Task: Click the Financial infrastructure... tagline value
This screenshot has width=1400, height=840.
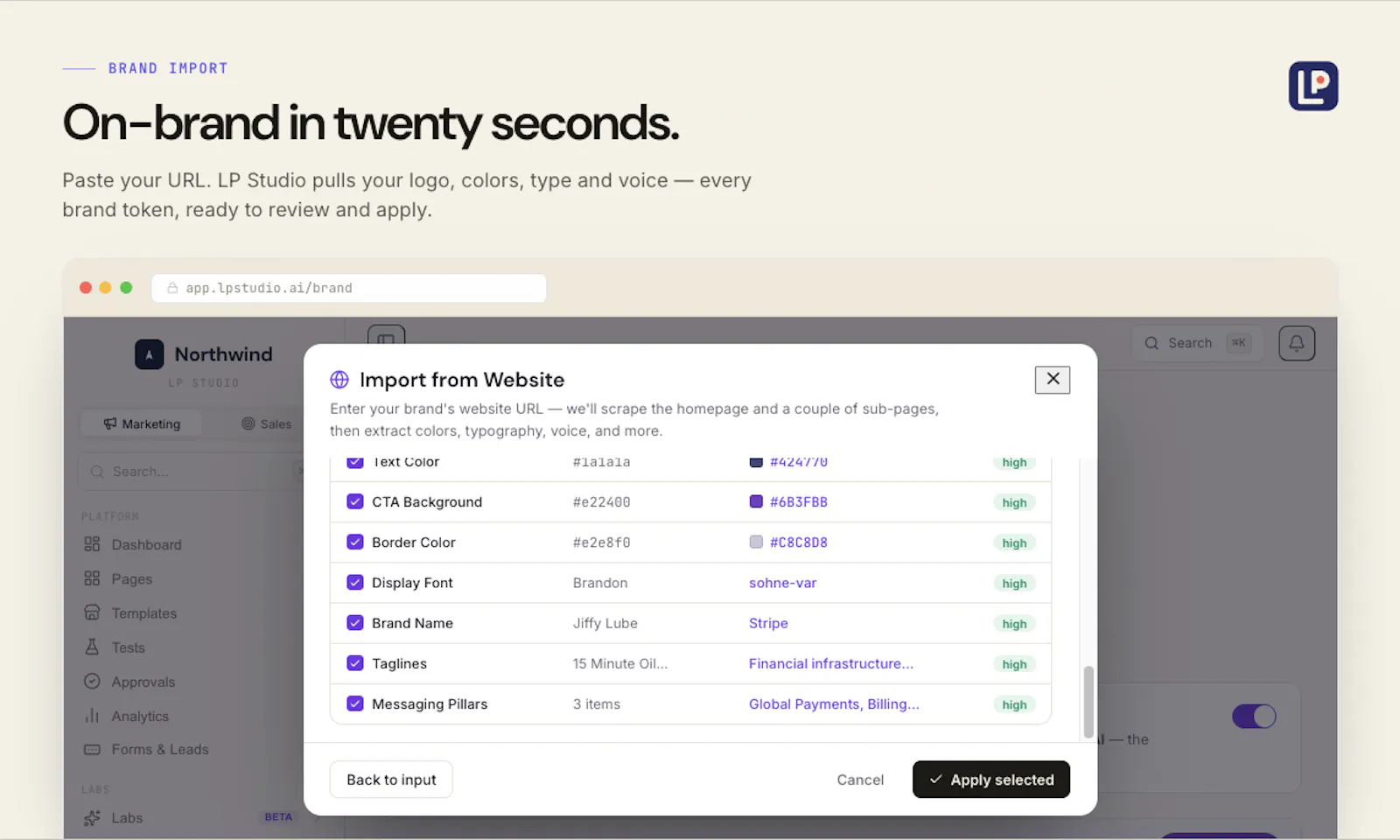Action: pyautogui.click(x=831, y=663)
